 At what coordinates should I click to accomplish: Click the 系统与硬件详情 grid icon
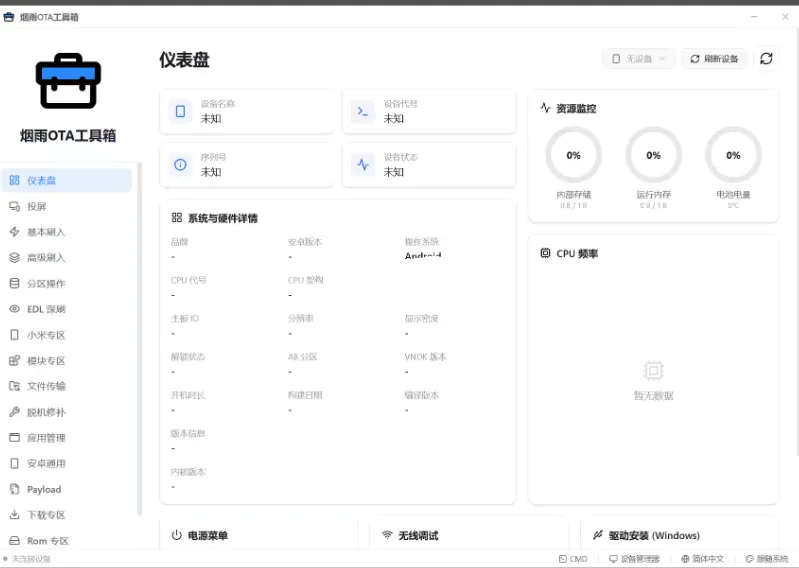pyautogui.click(x=177, y=218)
